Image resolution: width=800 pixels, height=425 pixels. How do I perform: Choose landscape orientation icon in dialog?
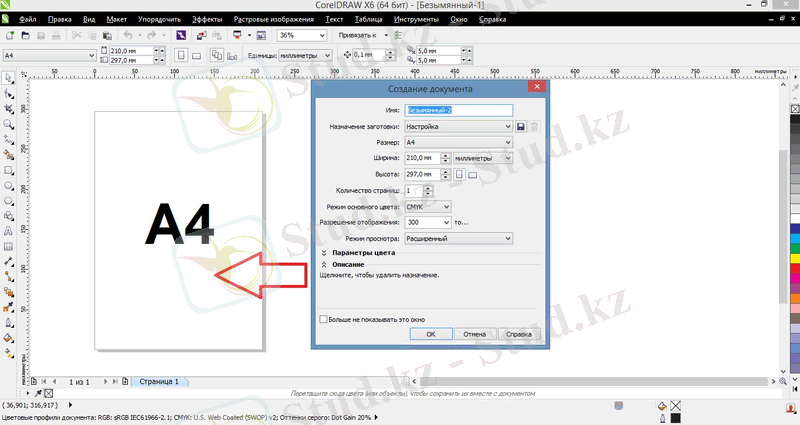click(473, 176)
